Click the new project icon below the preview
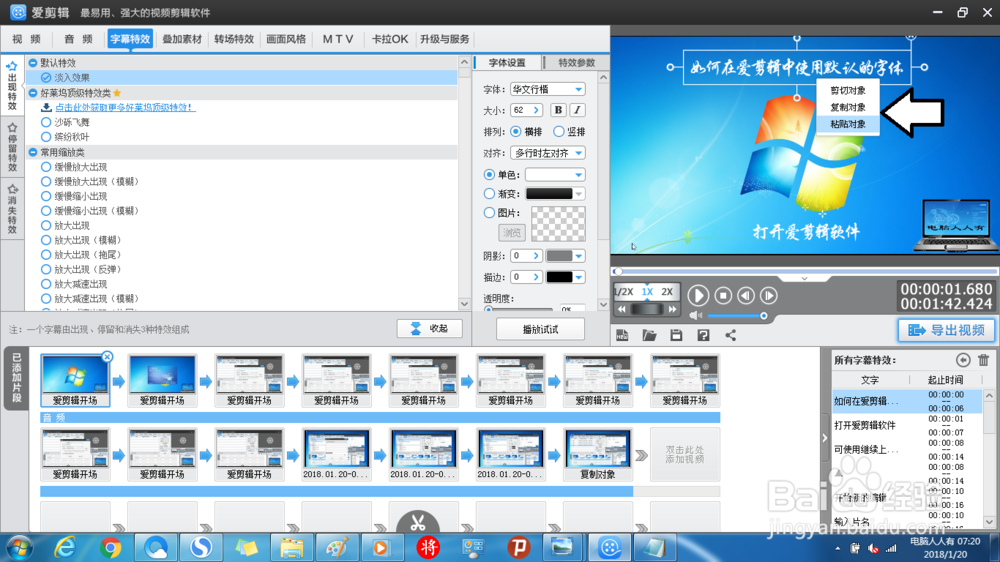 coord(622,335)
